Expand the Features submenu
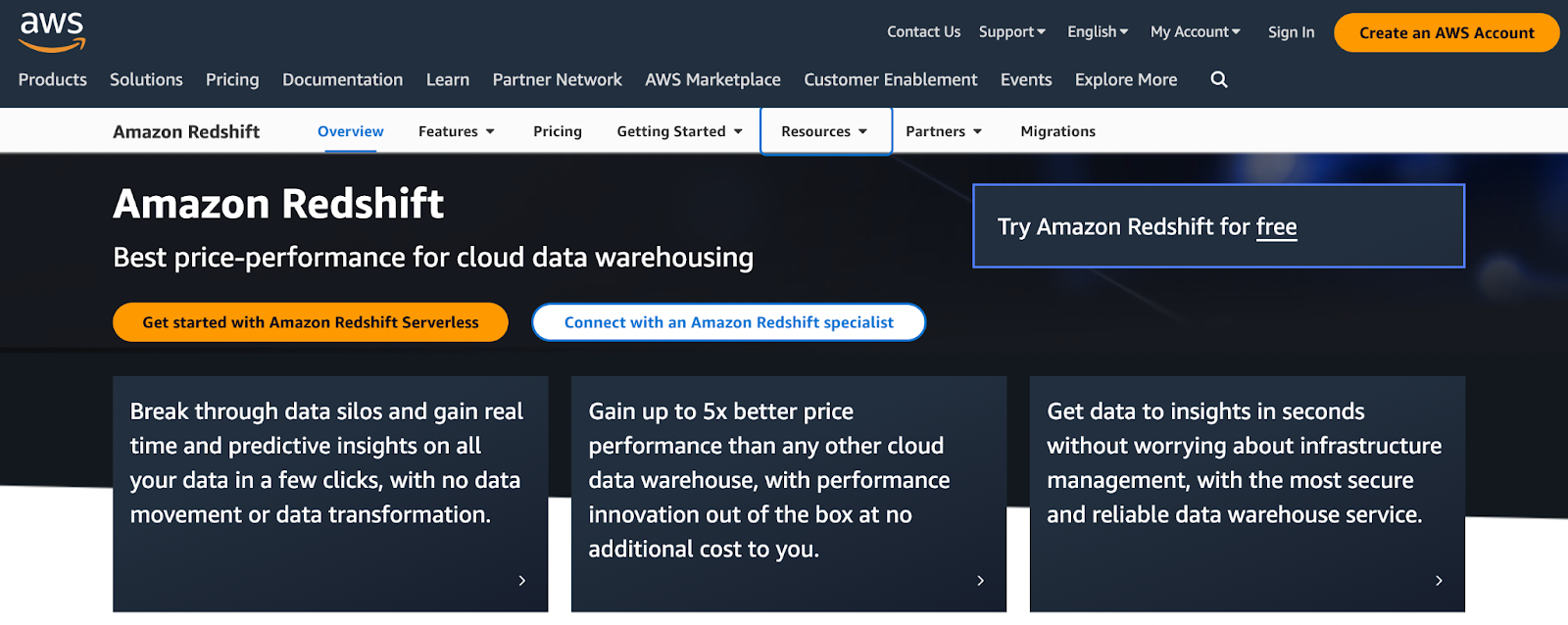 tap(457, 131)
